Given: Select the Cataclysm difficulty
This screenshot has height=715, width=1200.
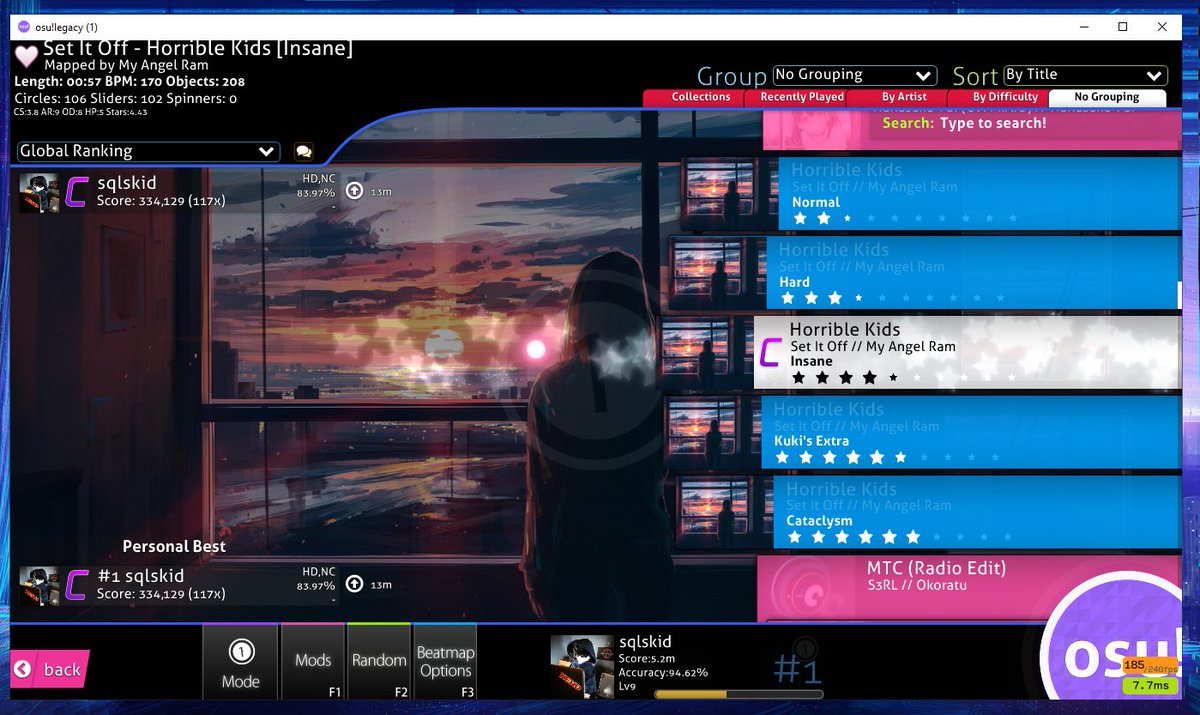Looking at the screenshot, I should [x=977, y=512].
